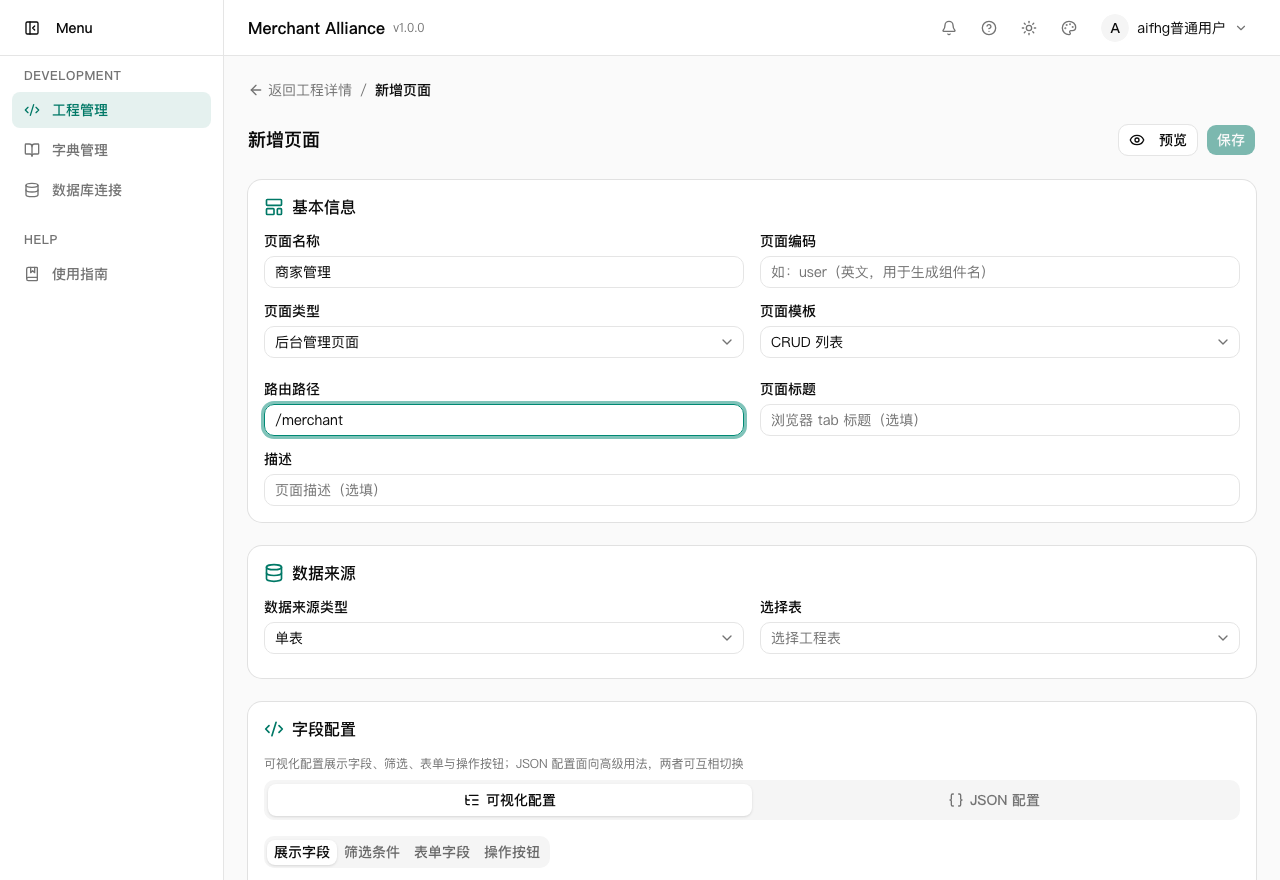This screenshot has height=880, width=1280.
Task: Open notifications bell
Action: click(949, 28)
